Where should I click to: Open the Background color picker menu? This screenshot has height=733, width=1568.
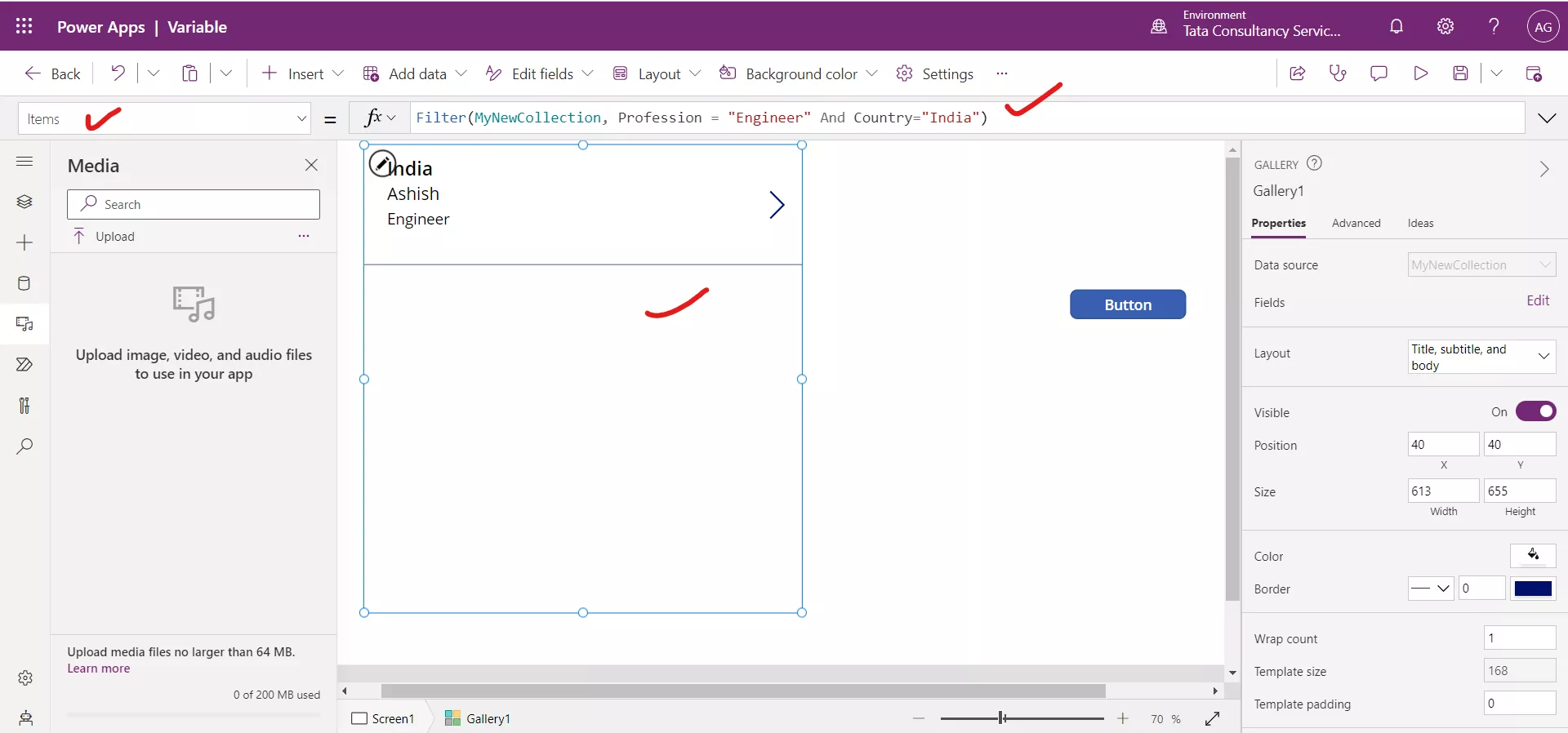pos(798,73)
